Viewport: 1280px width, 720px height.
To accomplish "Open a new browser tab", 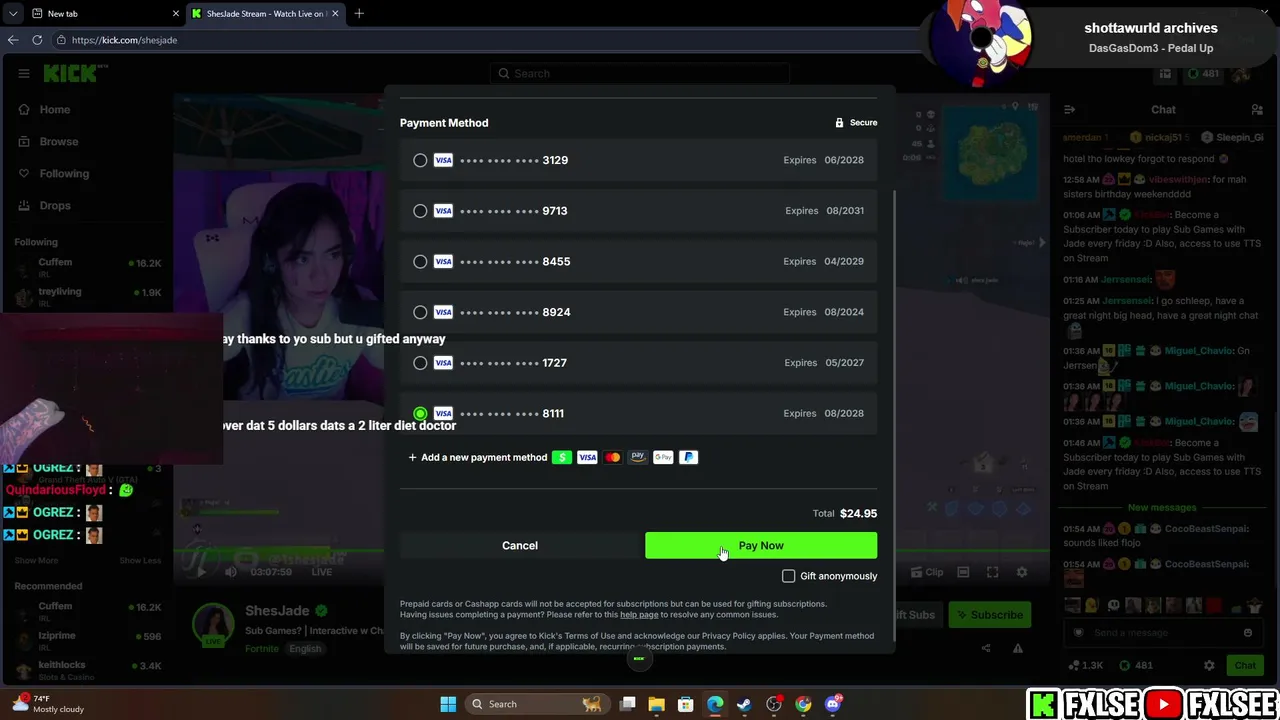I will (359, 14).
